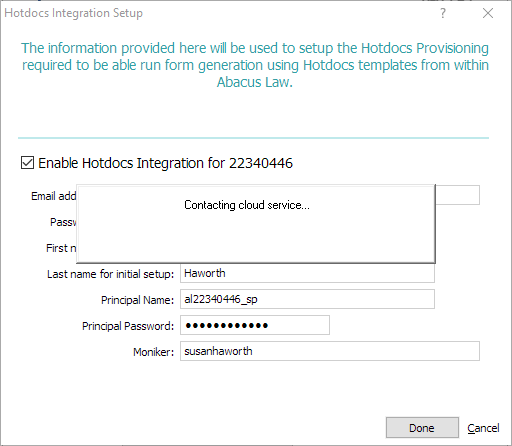Select the Principal Name label
The image size is (512, 446).
tap(137, 300)
